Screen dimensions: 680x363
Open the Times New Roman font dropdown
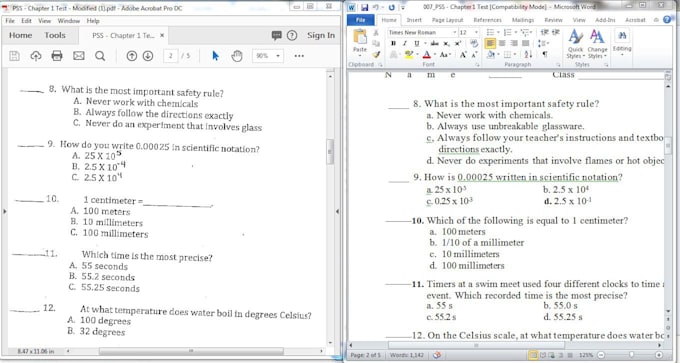tap(455, 33)
